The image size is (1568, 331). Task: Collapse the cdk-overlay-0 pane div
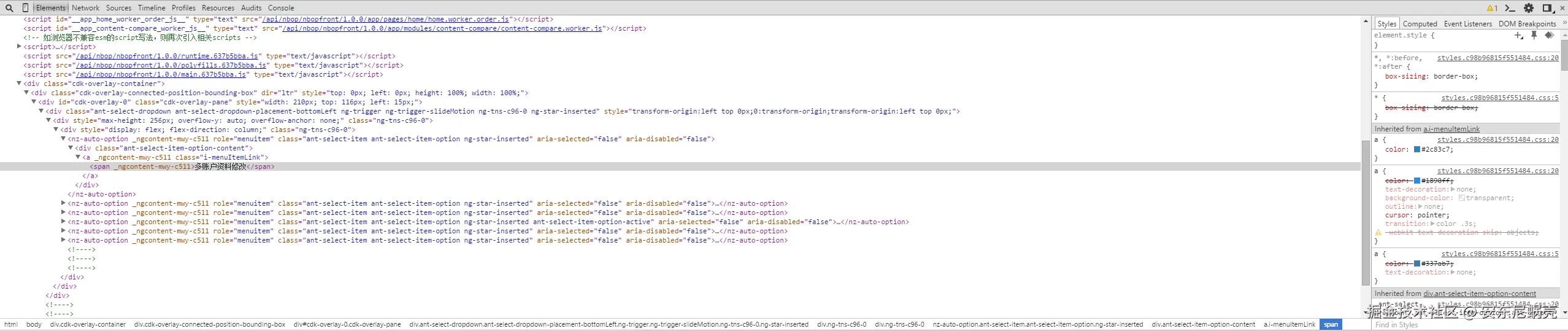point(34,102)
